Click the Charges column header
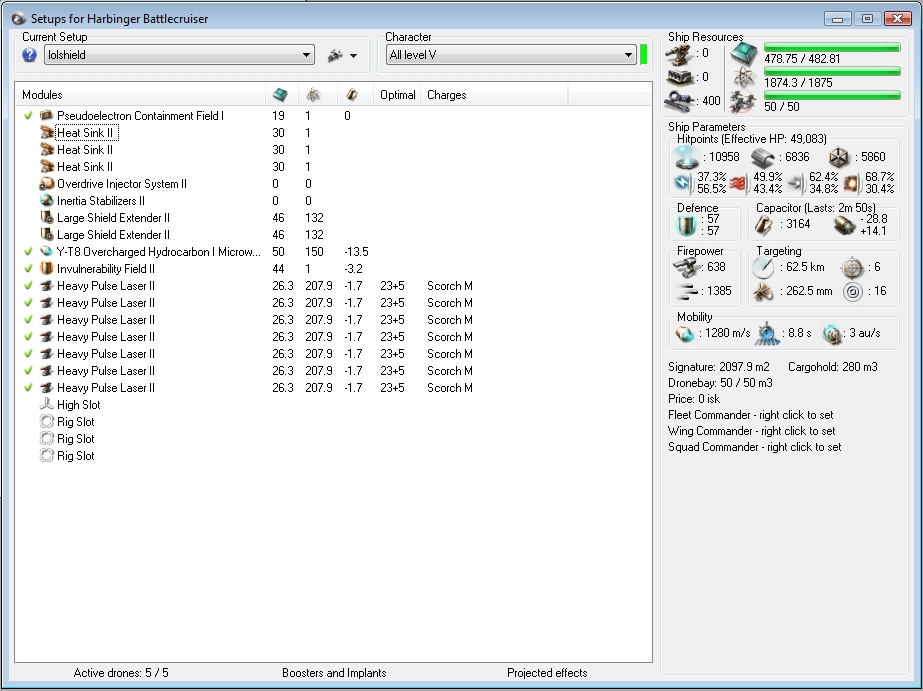This screenshot has height=691, width=923. (447, 95)
